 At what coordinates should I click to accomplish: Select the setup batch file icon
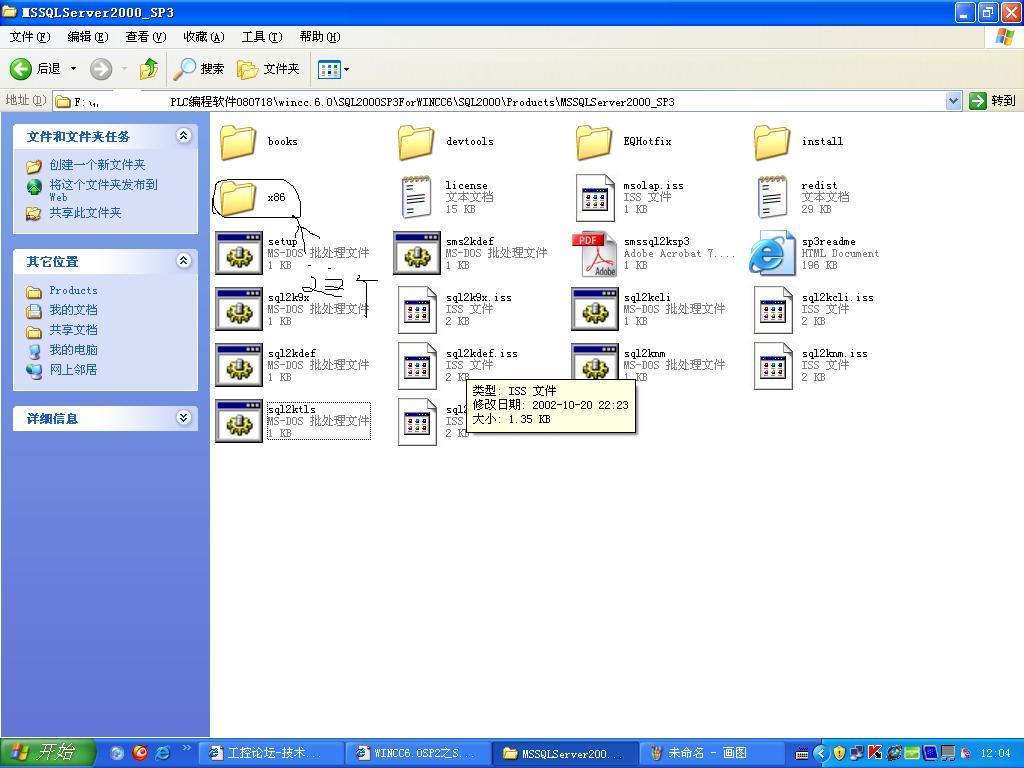239,253
